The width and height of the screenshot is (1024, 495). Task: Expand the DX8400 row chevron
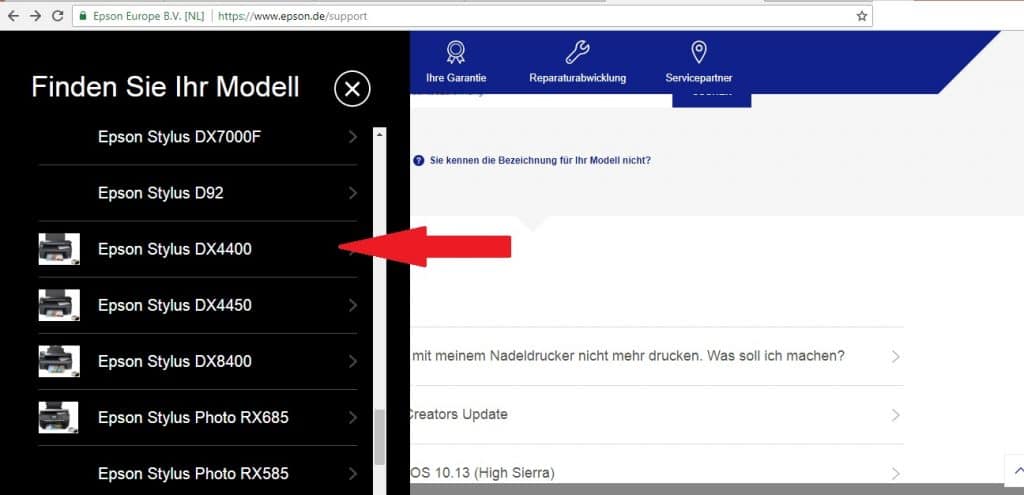[x=353, y=362]
